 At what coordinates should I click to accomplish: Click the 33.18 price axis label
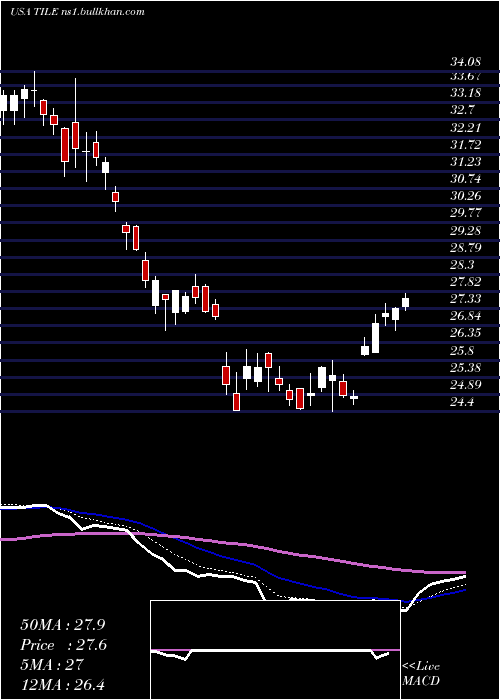[x=465, y=93]
